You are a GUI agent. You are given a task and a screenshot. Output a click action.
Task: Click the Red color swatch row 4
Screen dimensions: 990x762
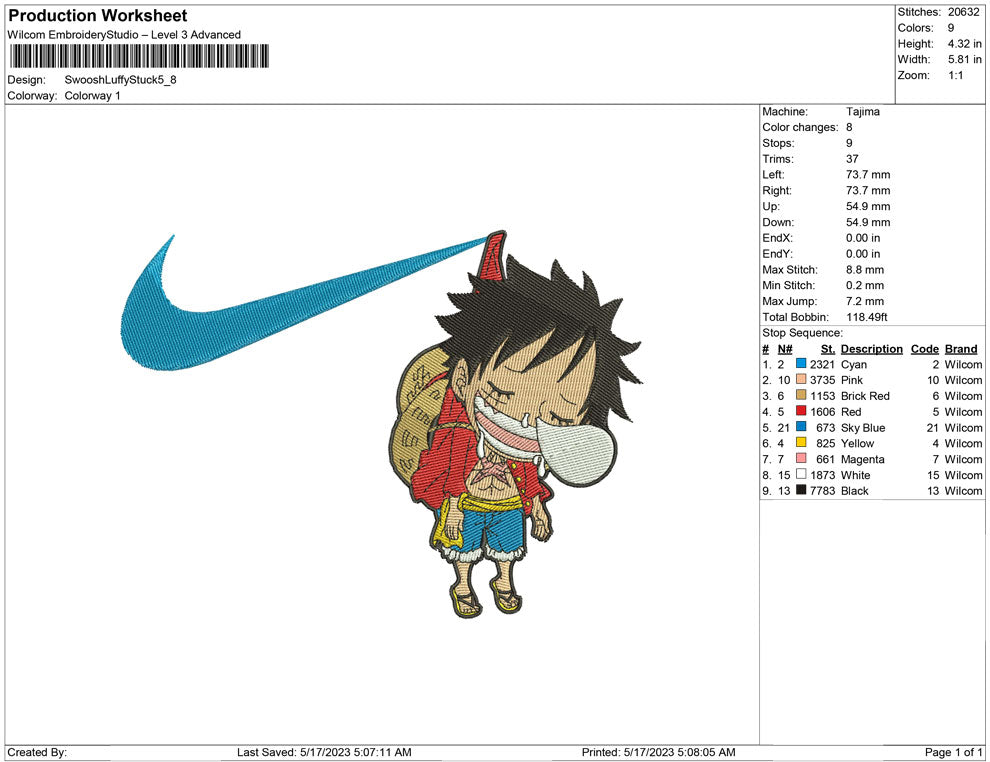(x=801, y=411)
